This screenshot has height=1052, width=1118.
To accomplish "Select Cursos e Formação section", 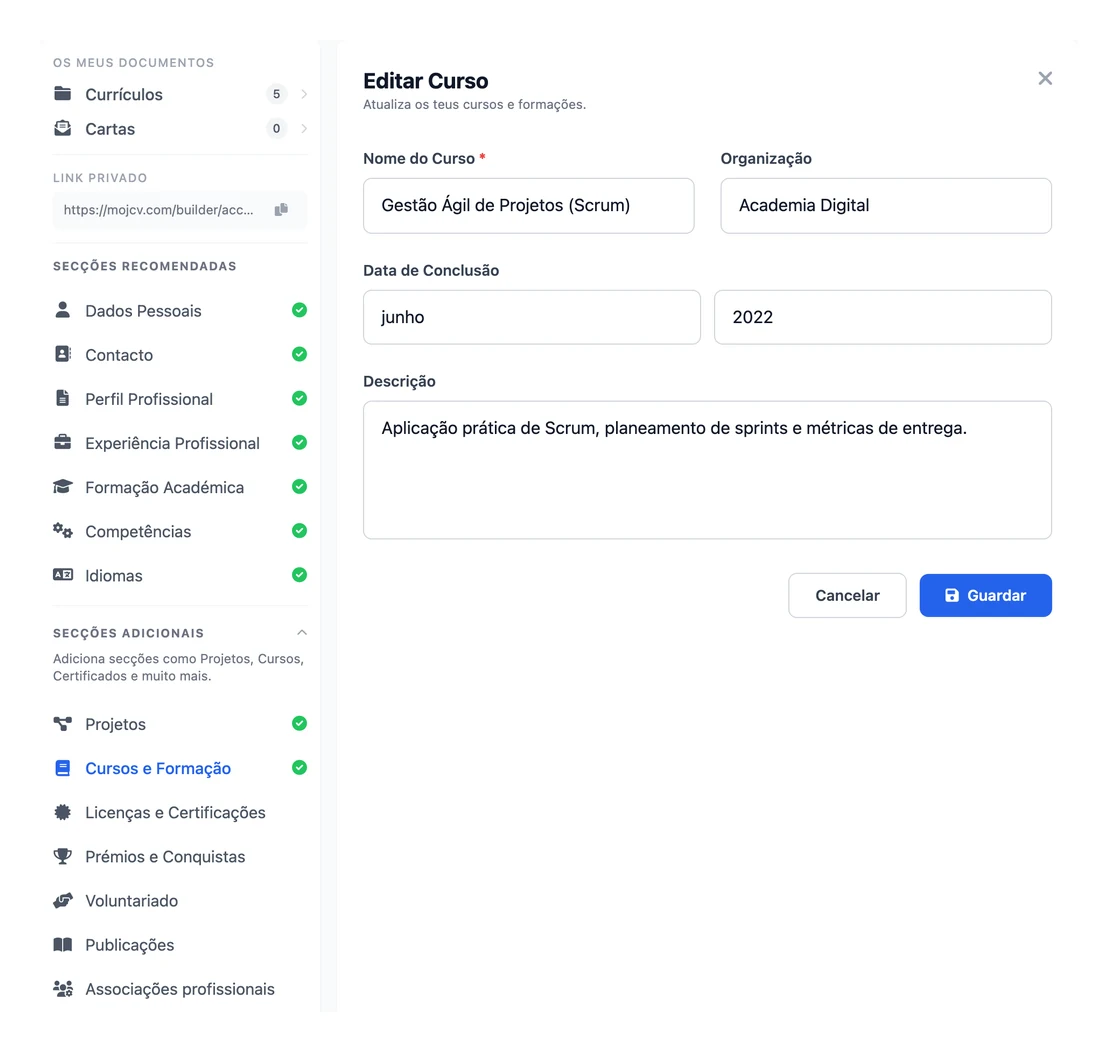I will [180, 768].
